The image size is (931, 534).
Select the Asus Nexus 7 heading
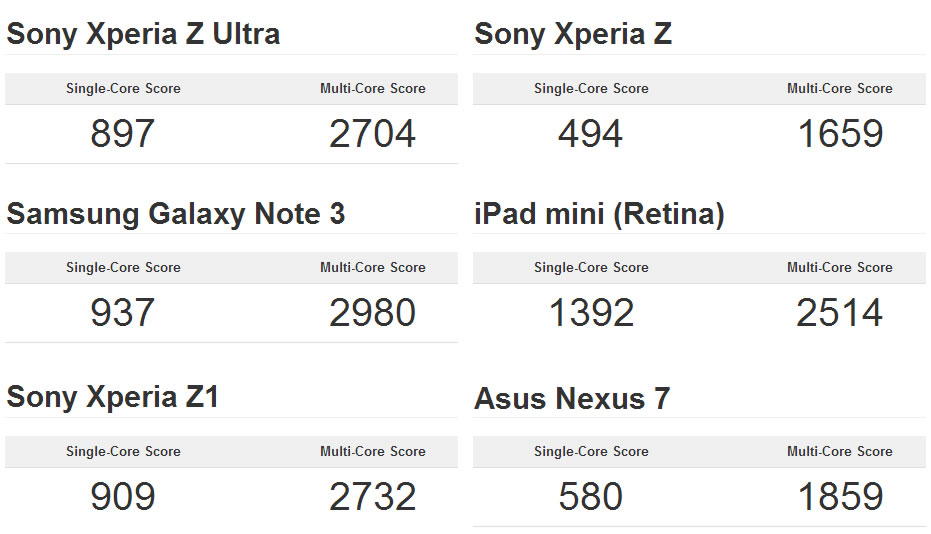pos(572,398)
